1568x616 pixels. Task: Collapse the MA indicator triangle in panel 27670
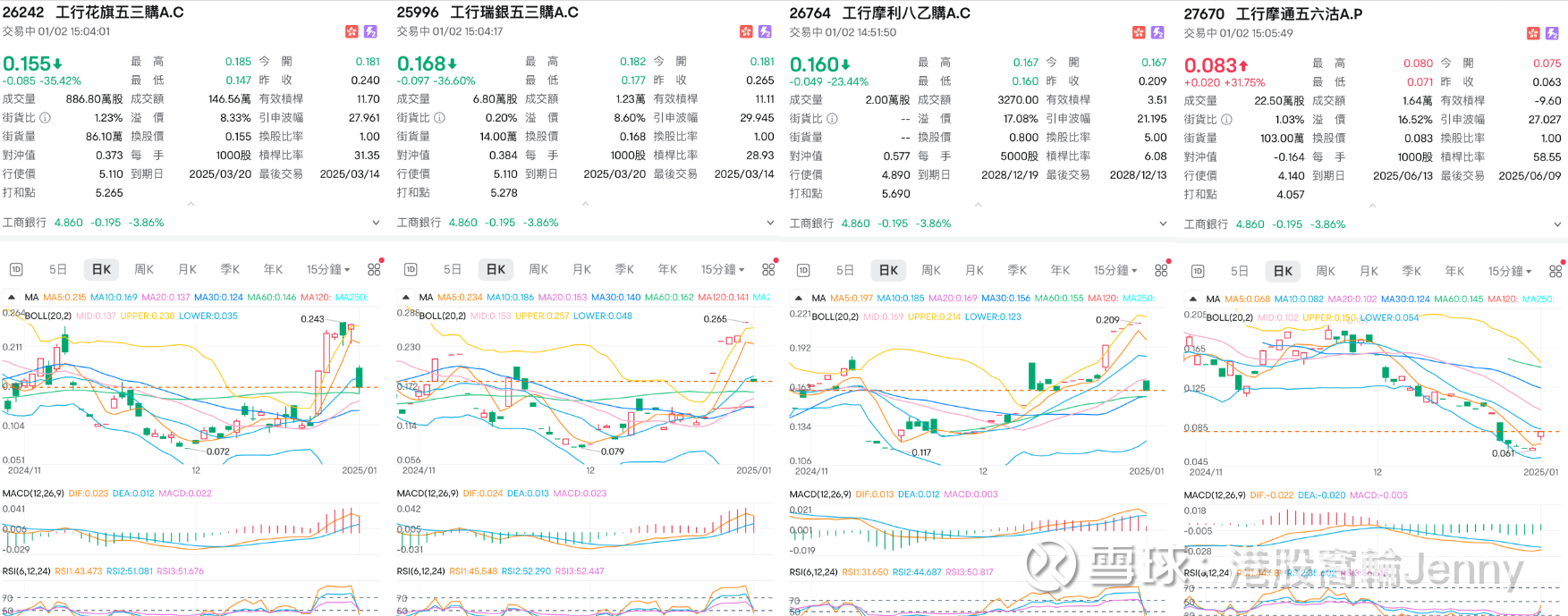point(1192,299)
